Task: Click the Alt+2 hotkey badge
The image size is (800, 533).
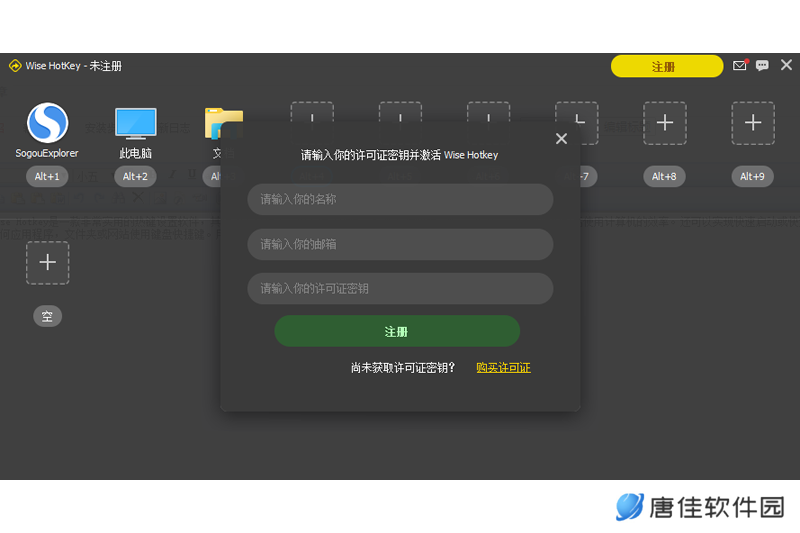Action: coord(135,176)
